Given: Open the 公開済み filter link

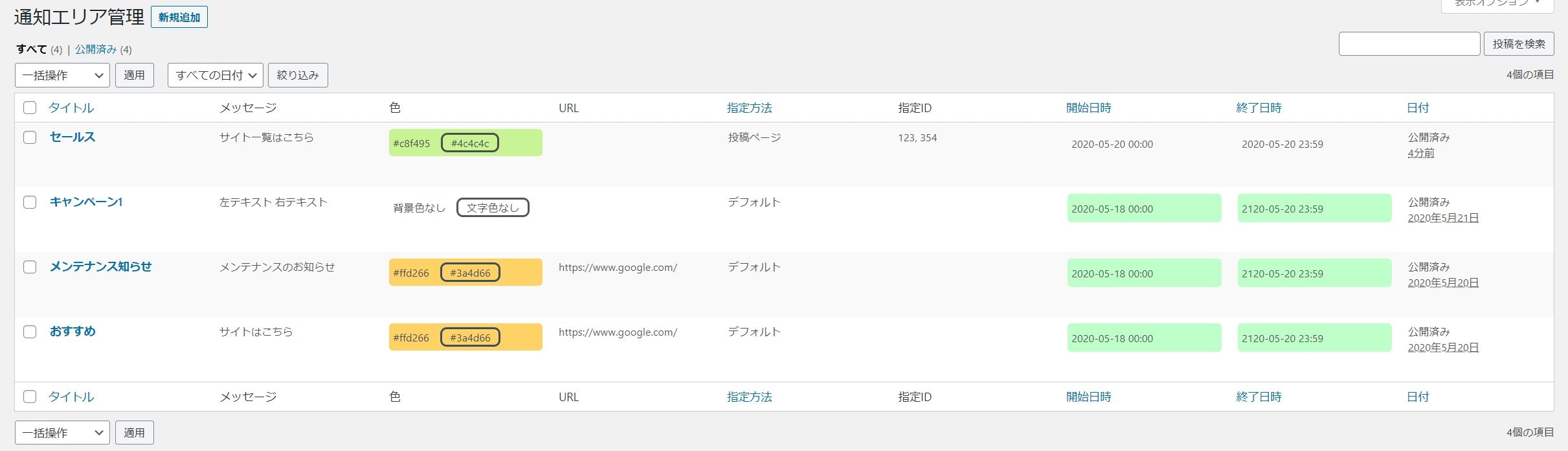Looking at the screenshot, I should point(96,49).
